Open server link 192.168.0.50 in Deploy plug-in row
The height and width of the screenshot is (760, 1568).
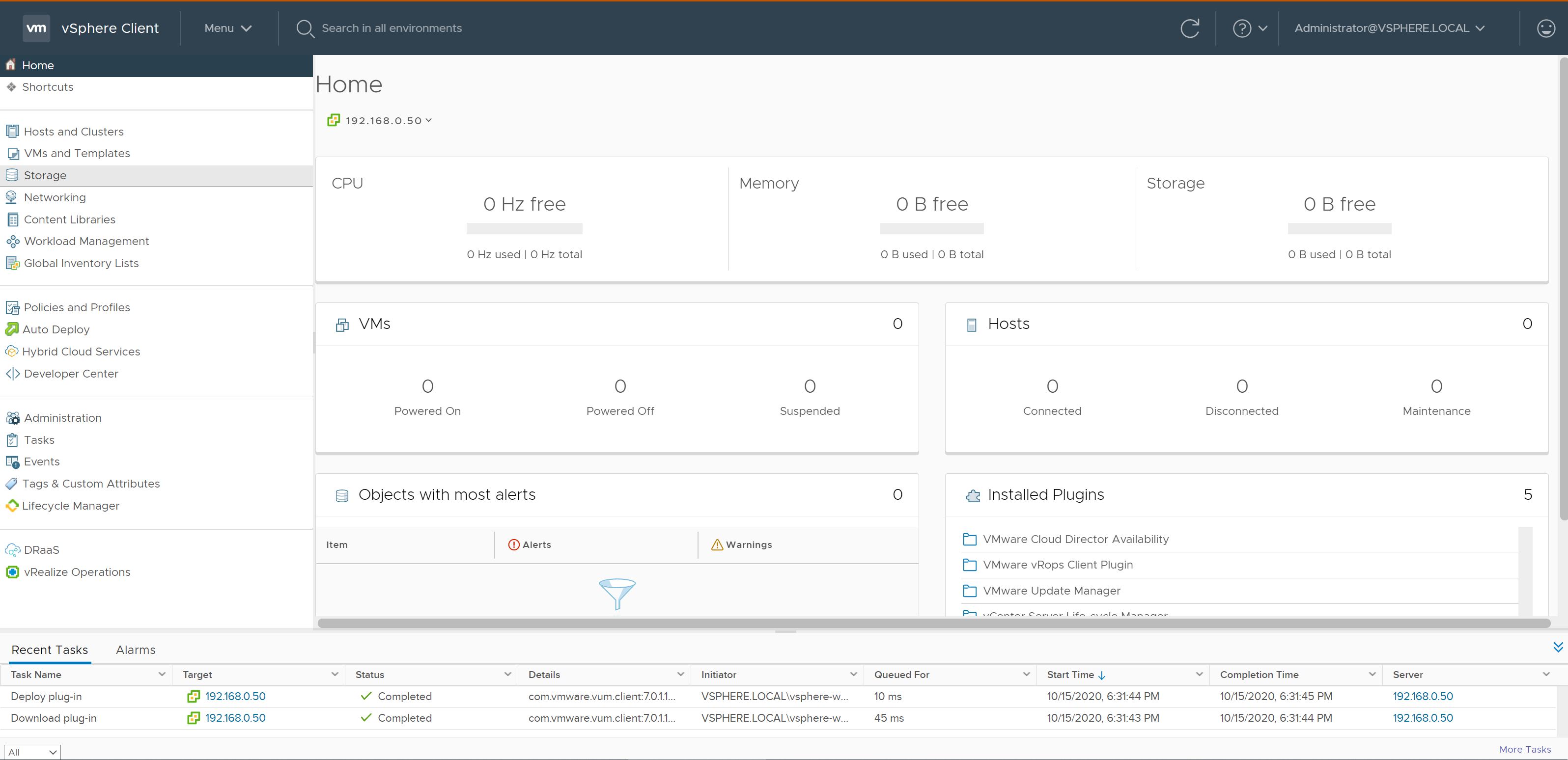[1423, 696]
